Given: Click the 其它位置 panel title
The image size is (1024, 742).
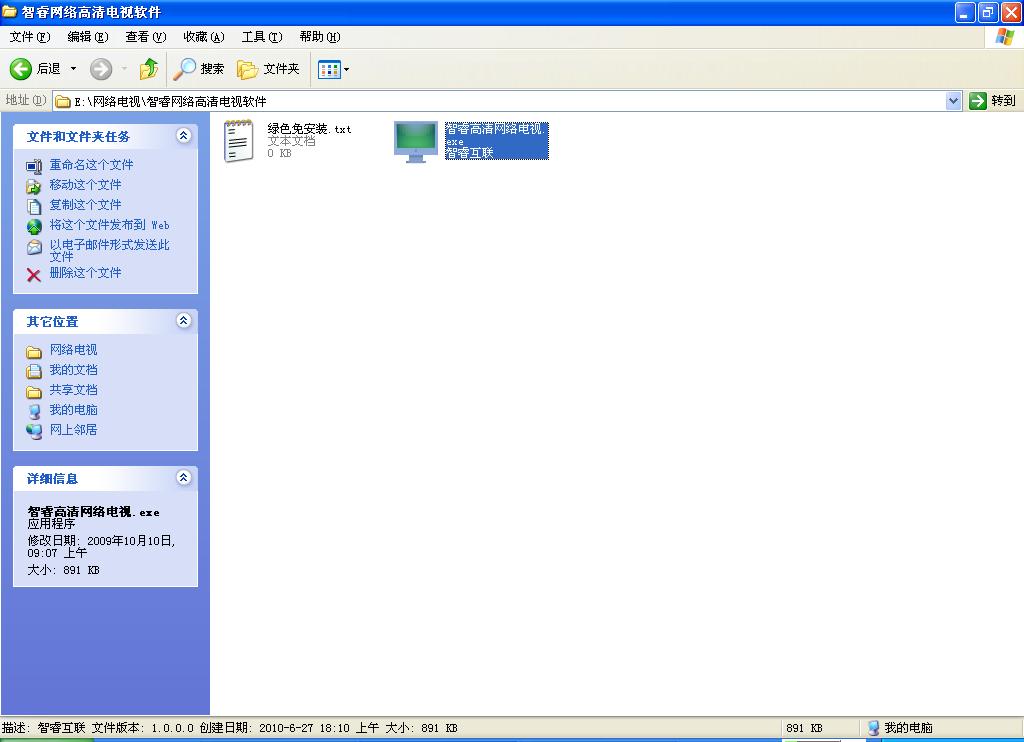Looking at the screenshot, I should [x=52, y=321].
